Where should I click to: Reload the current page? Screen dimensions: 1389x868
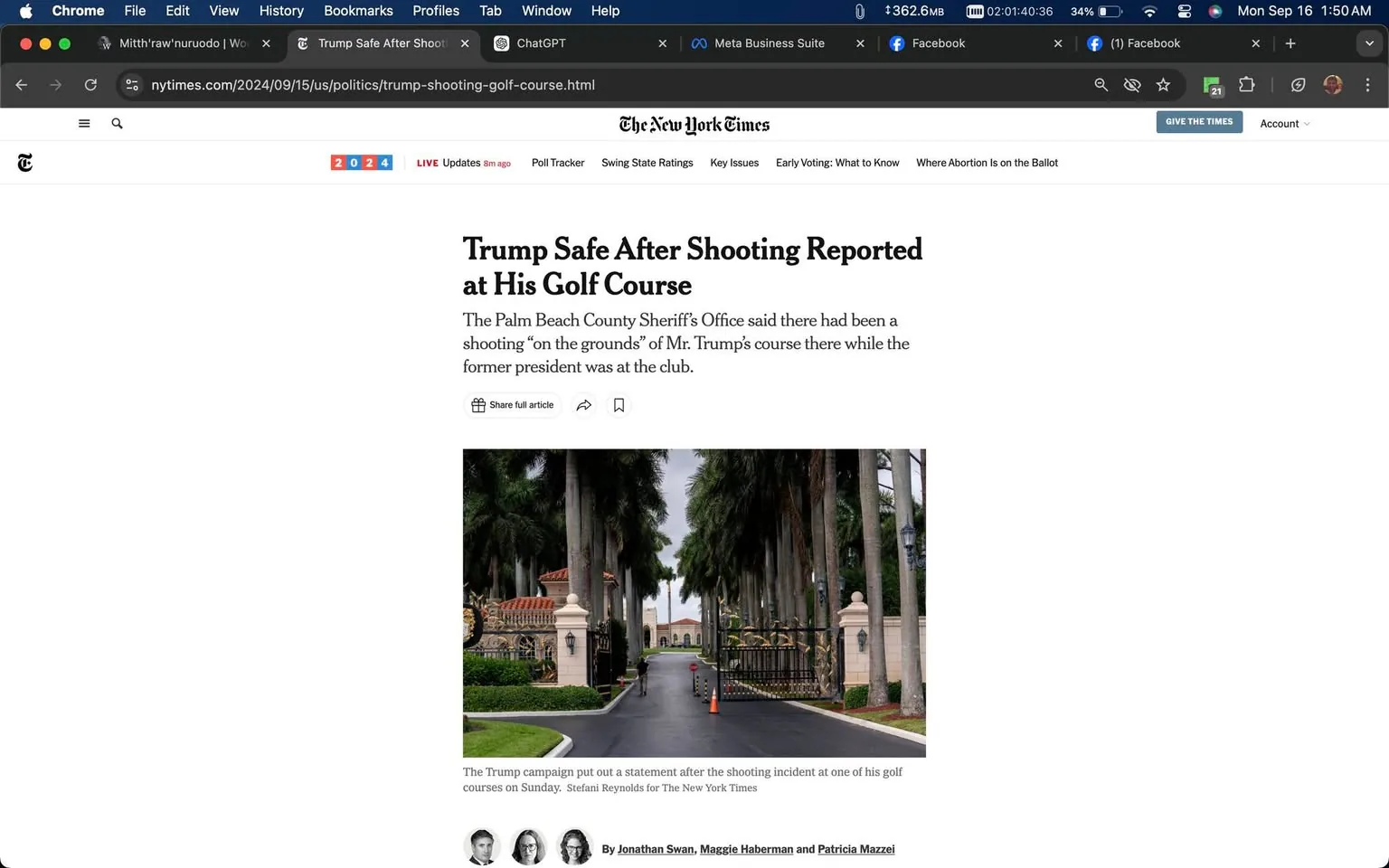point(90,84)
